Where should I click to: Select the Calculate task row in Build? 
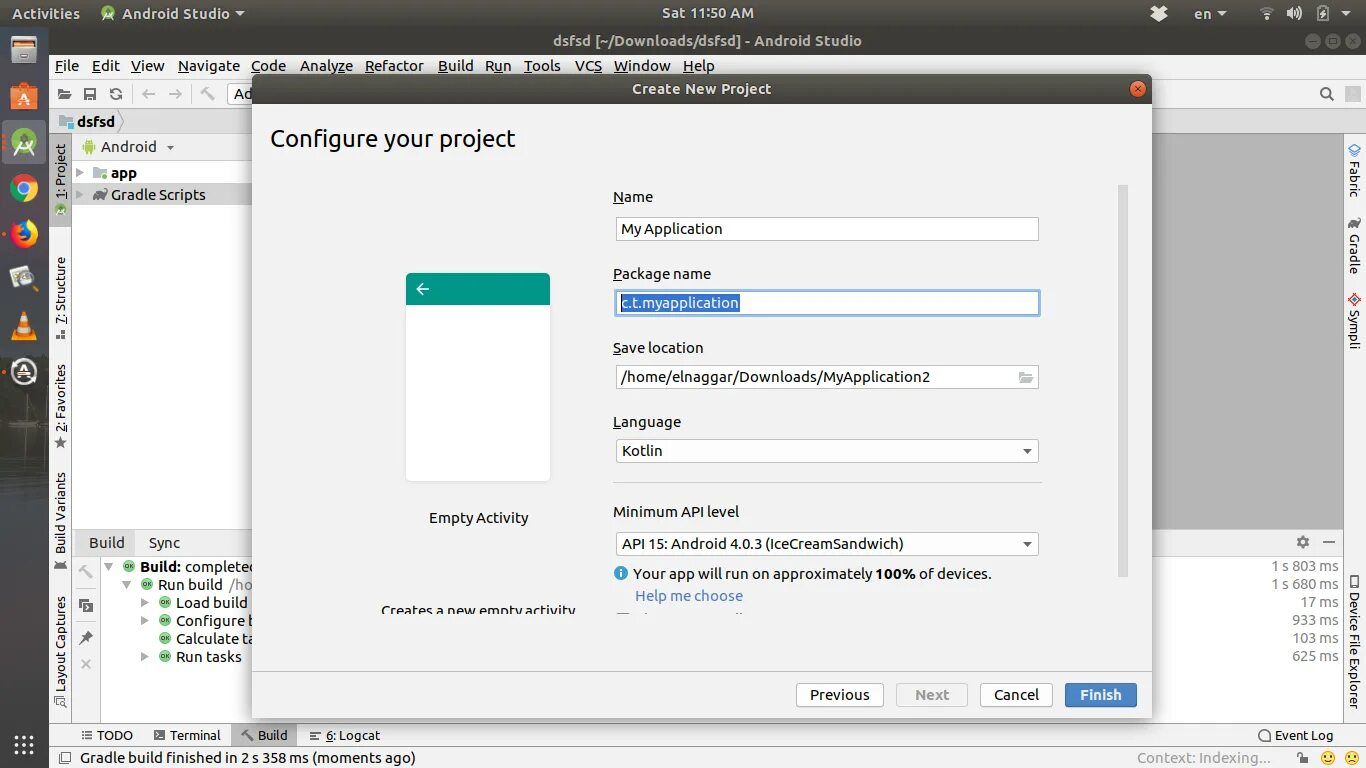tap(205, 639)
